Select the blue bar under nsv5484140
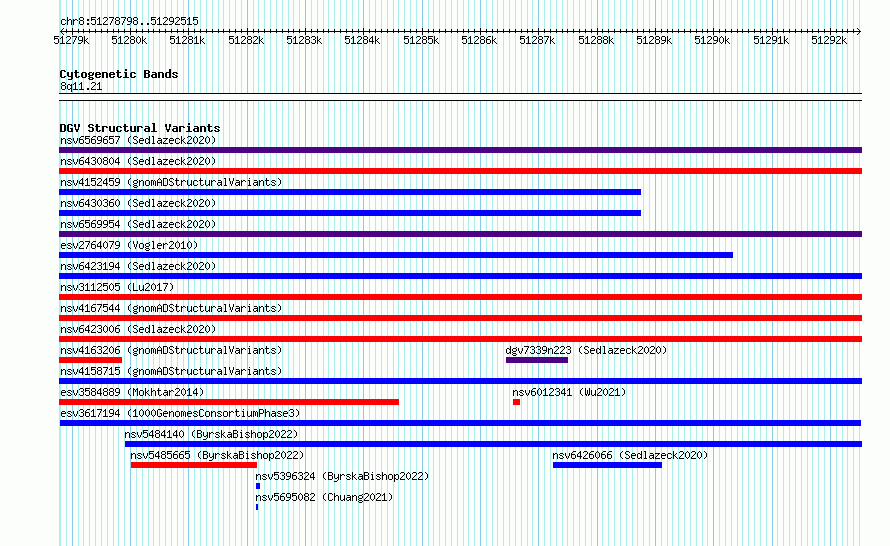The image size is (890, 546). coord(493,444)
